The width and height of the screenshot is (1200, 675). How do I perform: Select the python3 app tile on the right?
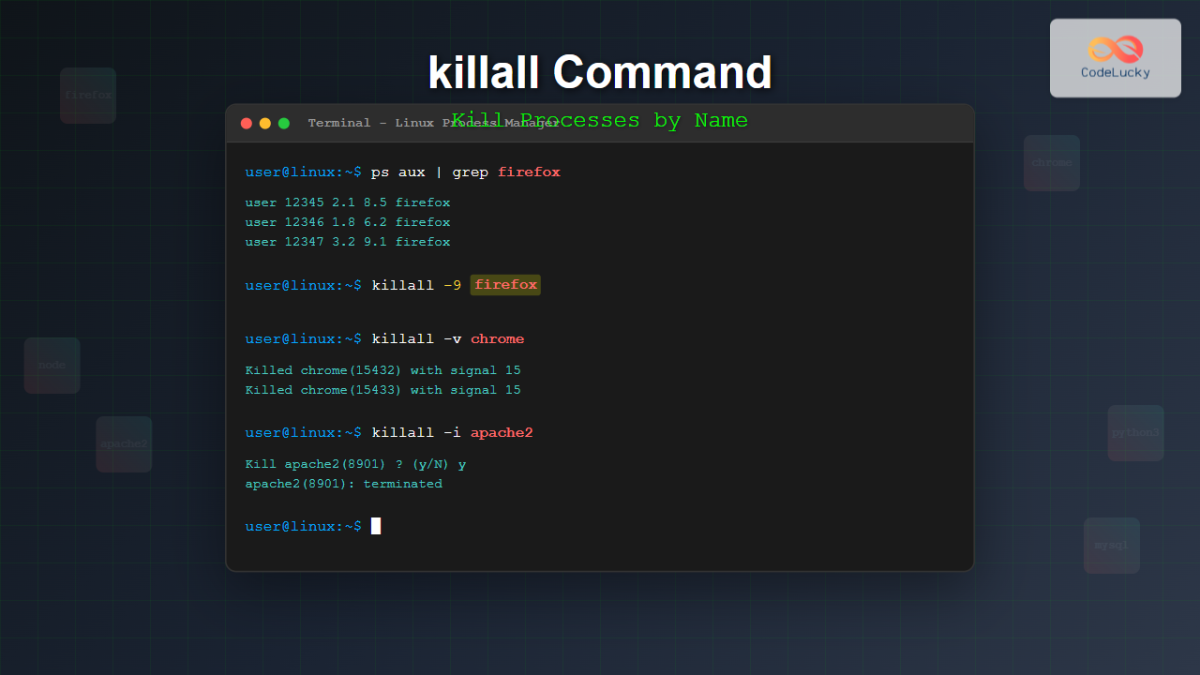pos(1135,433)
